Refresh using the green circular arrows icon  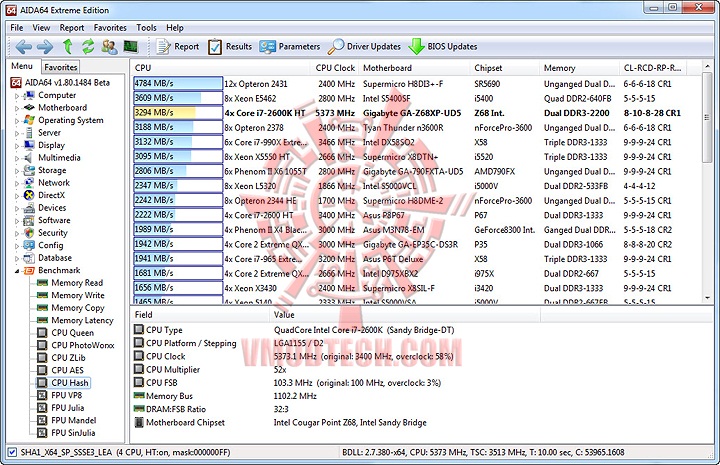coord(88,46)
